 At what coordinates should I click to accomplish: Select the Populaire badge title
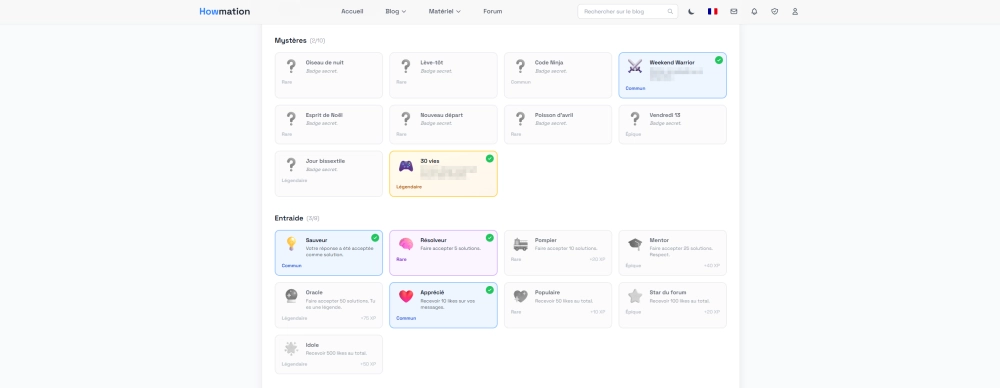point(548,292)
